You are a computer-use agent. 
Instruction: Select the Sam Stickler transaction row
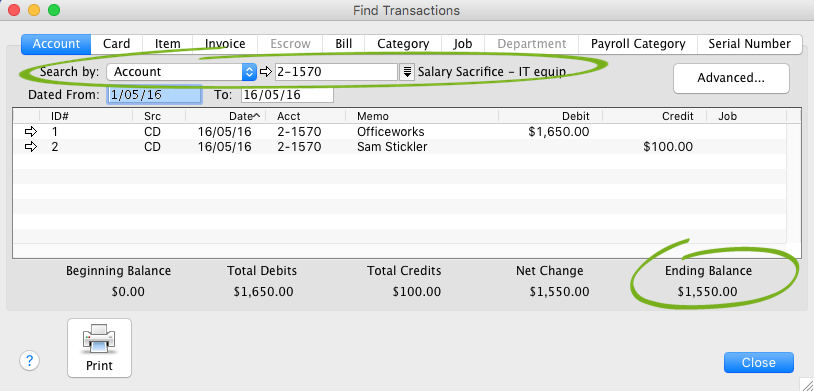click(x=399, y=147)
